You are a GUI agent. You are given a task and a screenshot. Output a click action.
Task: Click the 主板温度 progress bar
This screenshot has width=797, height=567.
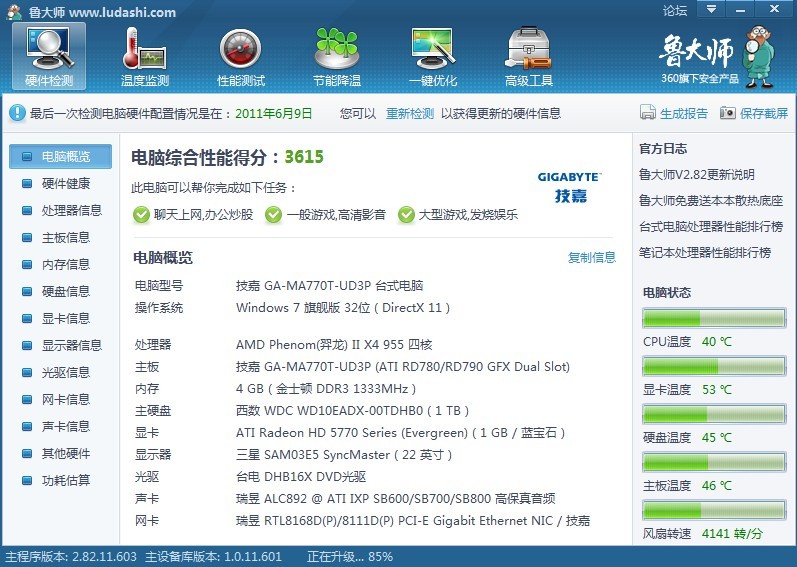coord(714,462)
